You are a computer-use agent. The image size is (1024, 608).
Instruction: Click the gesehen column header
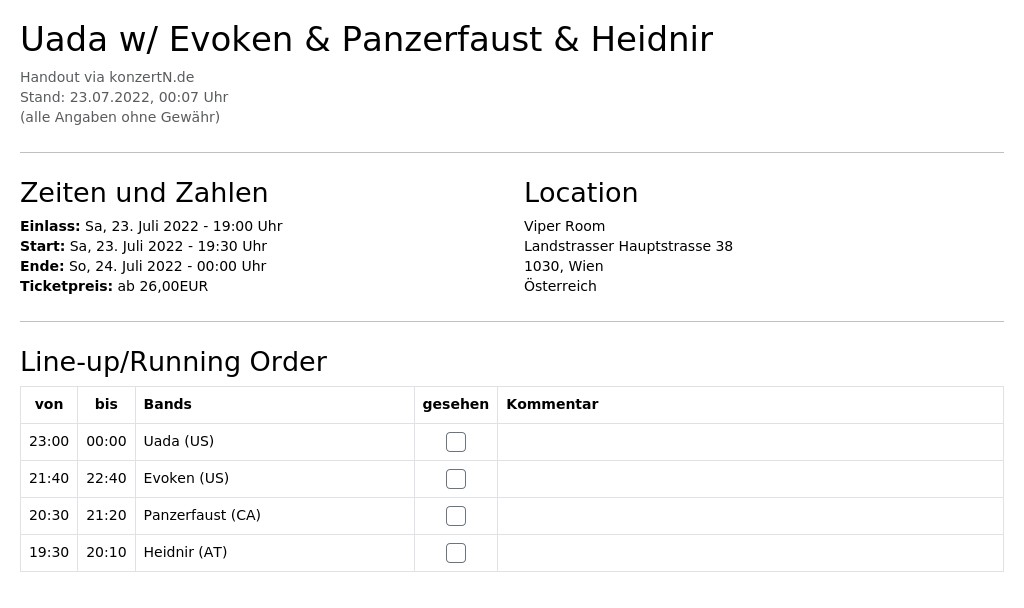coord(456,404)
